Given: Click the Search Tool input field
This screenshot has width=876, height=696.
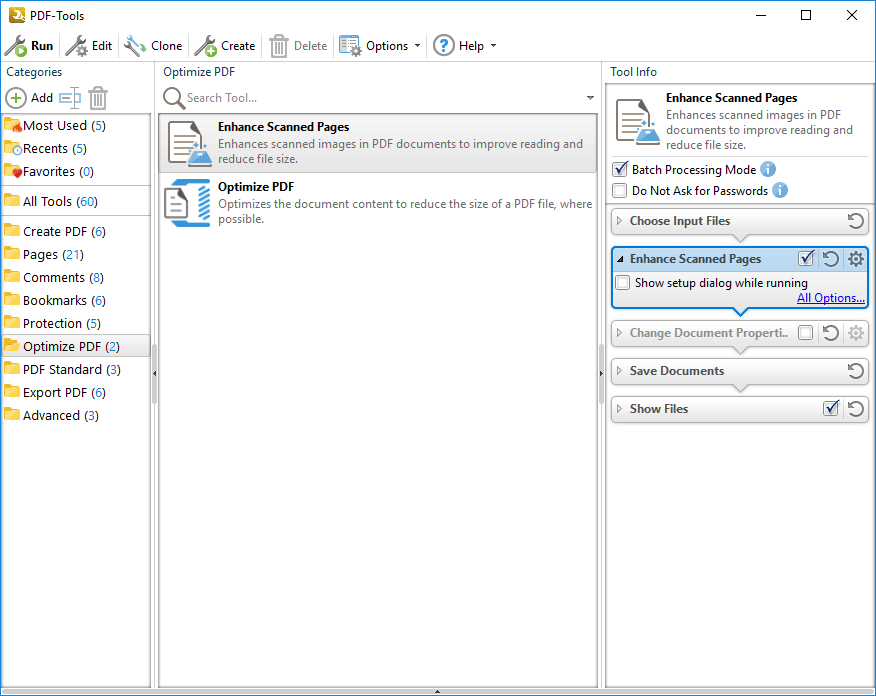Looking at the screenshot, I should pos(383,98).
